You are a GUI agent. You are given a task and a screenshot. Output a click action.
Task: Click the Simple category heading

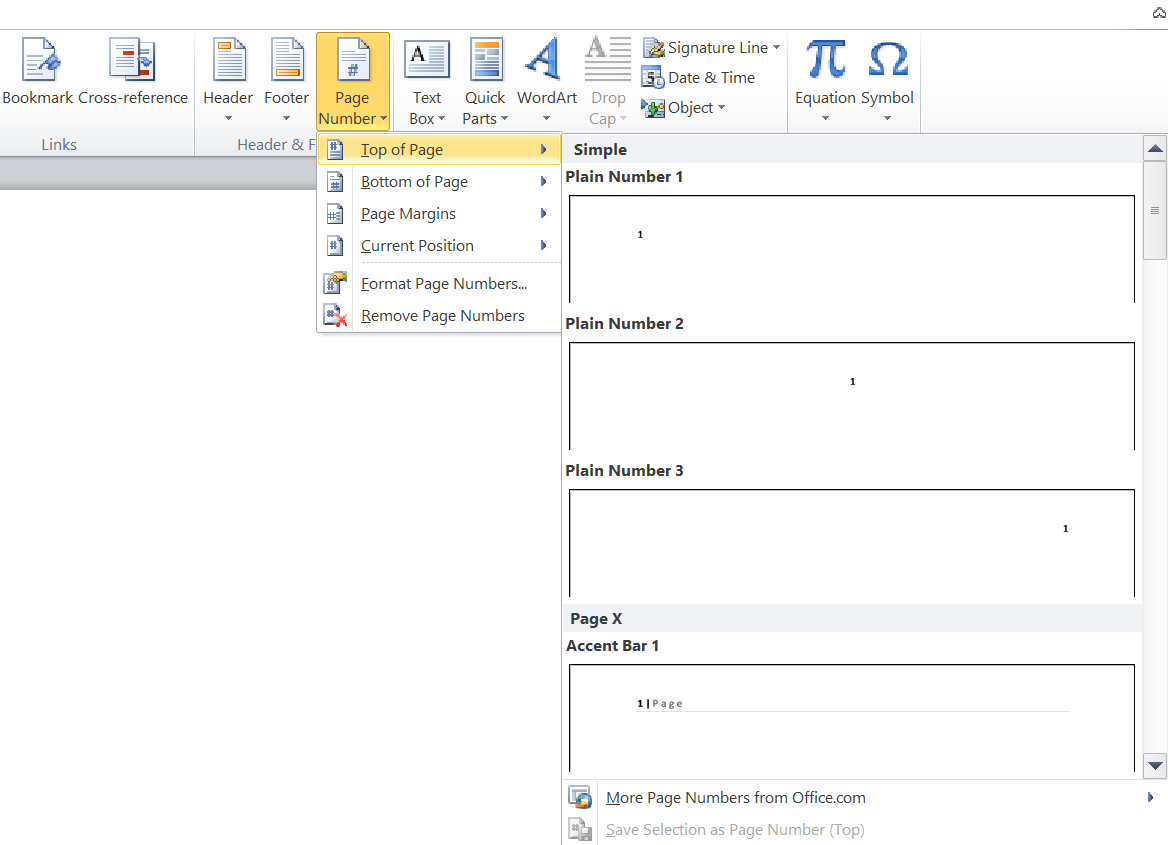[600, 150]
